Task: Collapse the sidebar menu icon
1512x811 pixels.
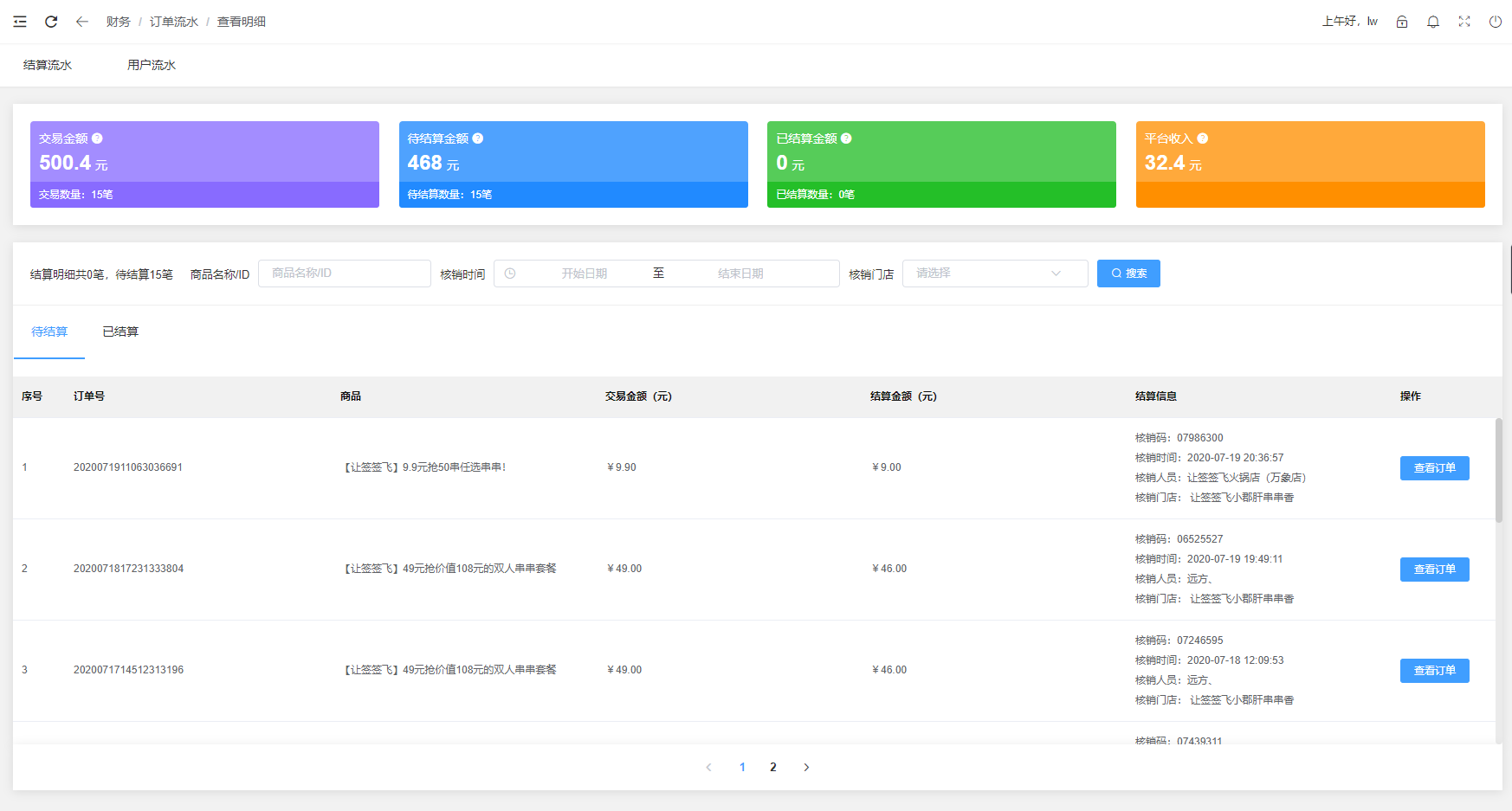Action: [20, 22]
